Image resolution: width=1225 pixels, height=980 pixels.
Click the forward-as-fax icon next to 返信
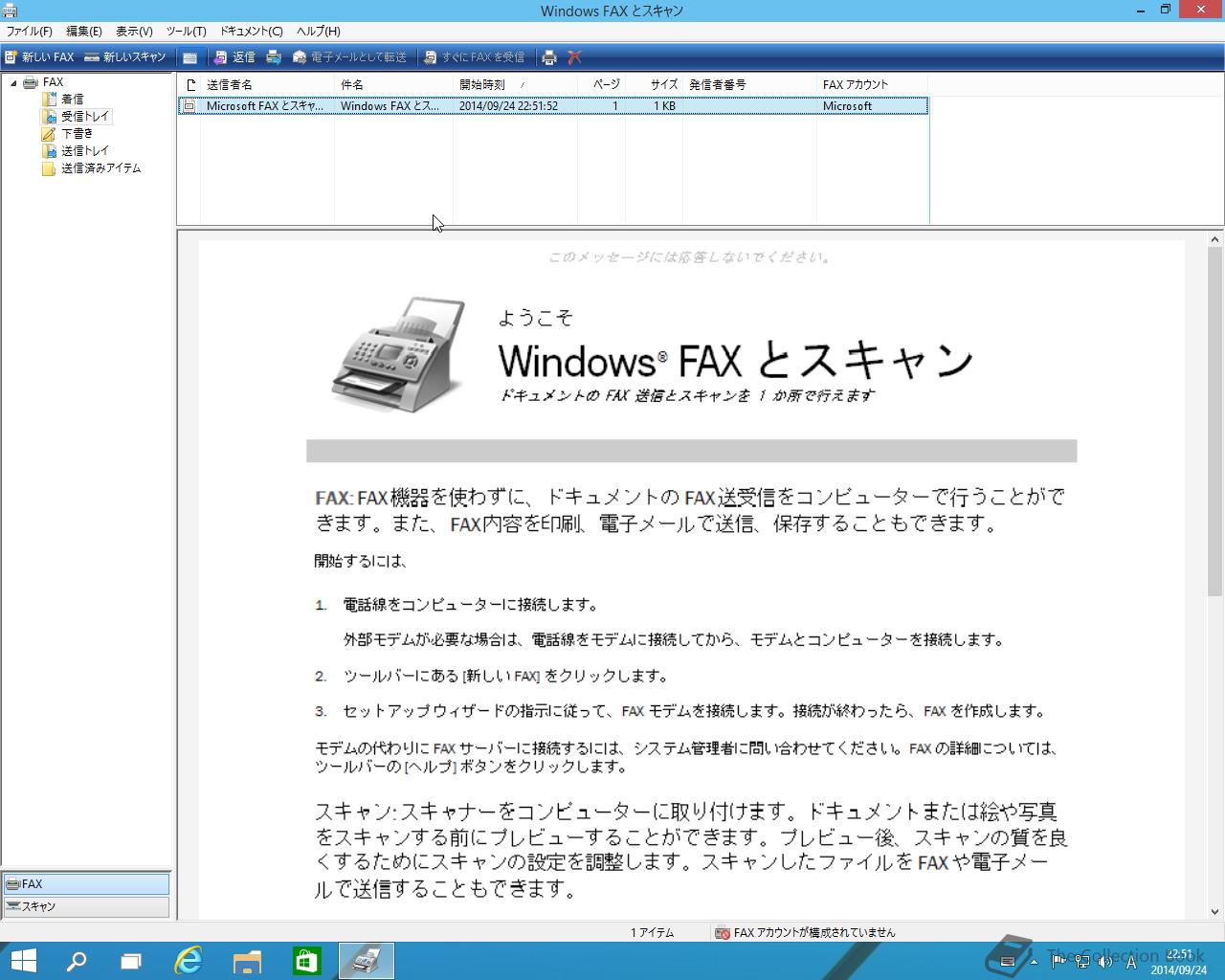click(x=274, y=57)
